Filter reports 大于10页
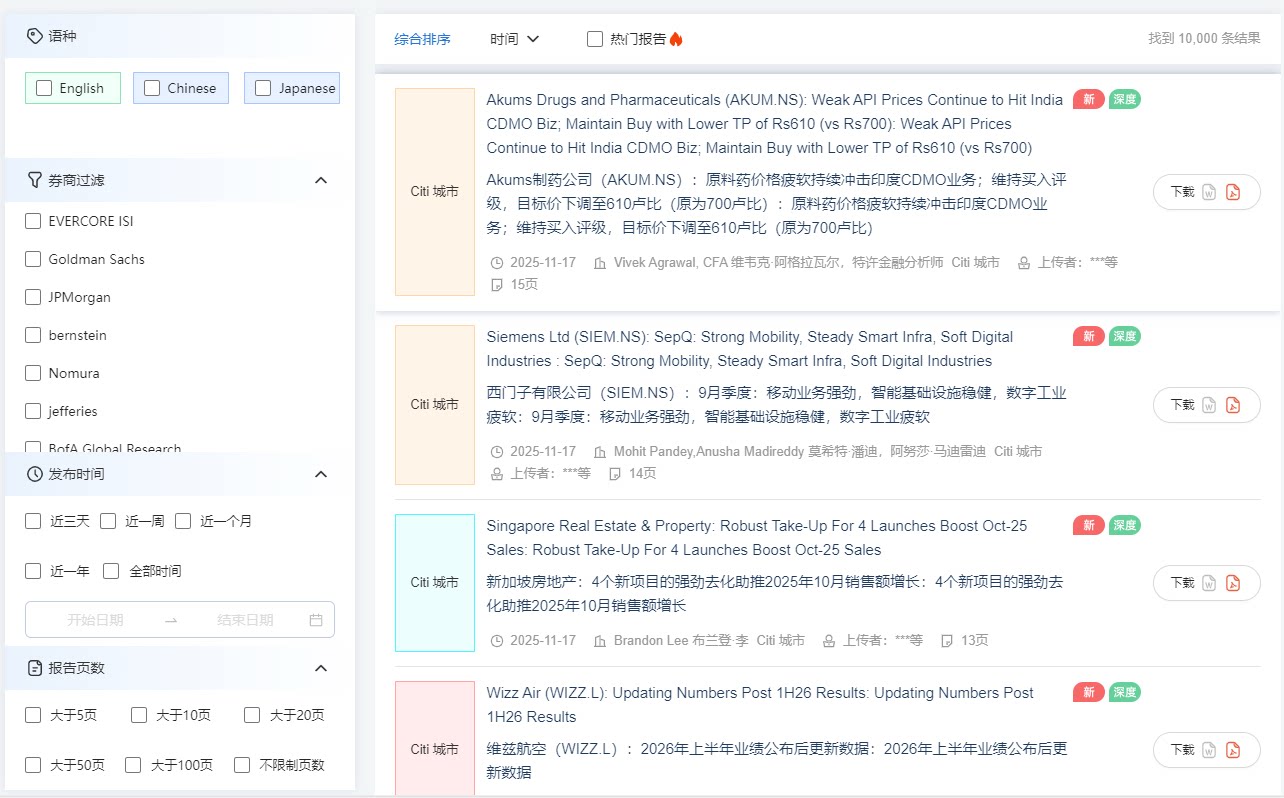This screenshot has width=1284, height=798. [138, 715]
